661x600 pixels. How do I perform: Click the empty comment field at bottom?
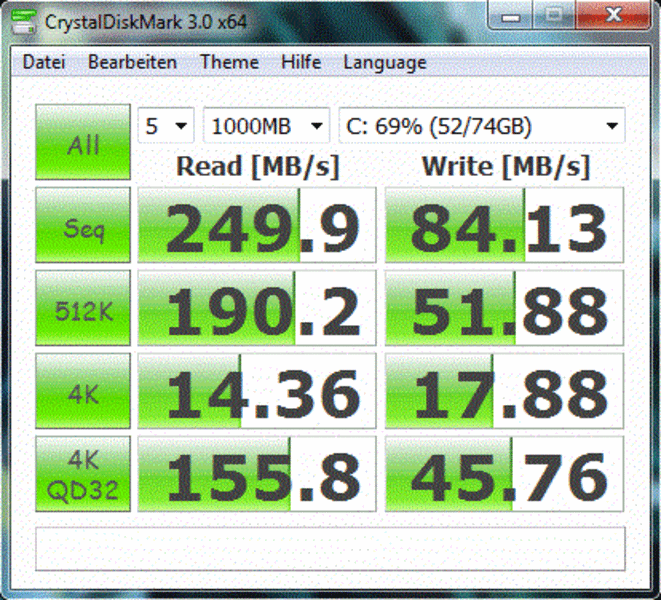(330, 549)
